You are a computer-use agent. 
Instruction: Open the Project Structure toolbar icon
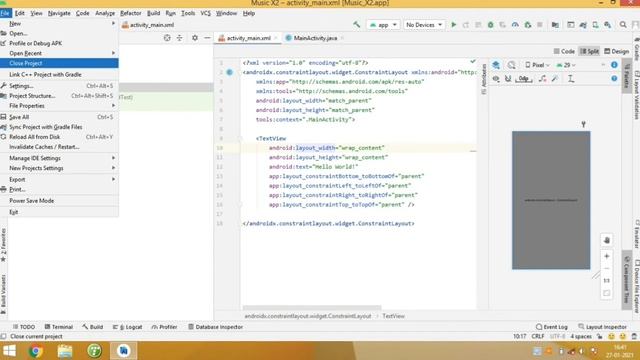click(555, 25)
